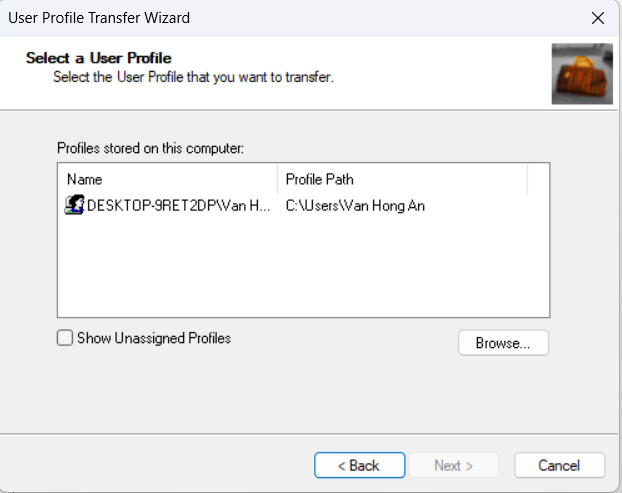Screen dimensions: 622x493
Task: Click the C:\Users\Van Hong An path cell
Action: (363, 206)
